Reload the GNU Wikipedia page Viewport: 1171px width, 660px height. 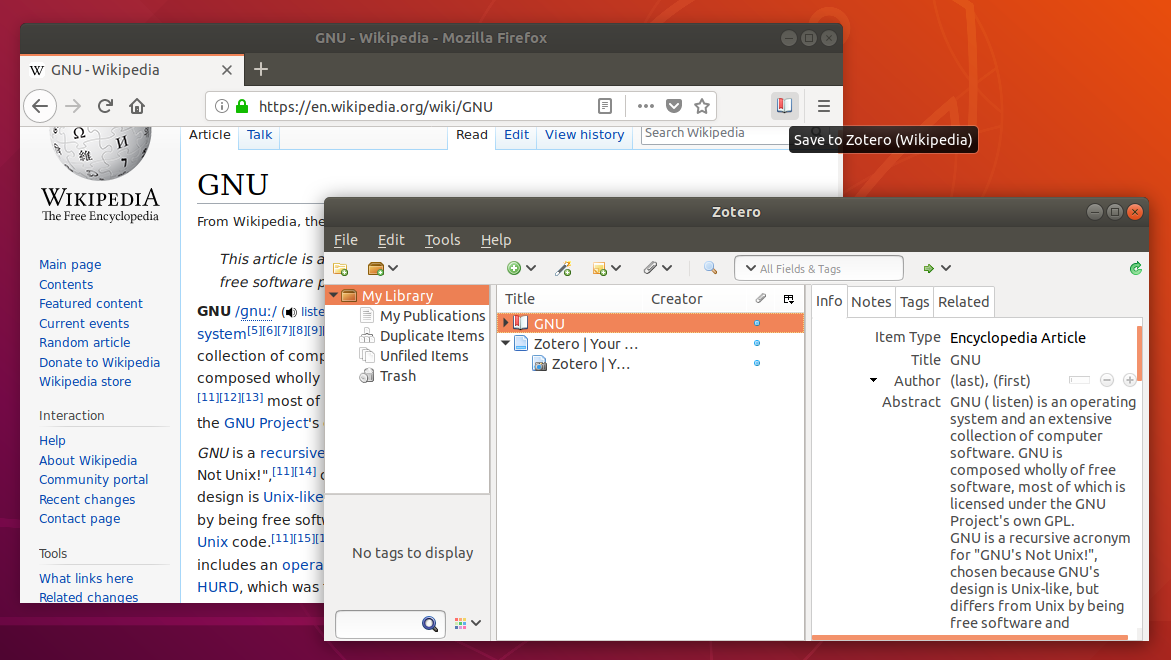pyautogui.click(x=105, y=106)
